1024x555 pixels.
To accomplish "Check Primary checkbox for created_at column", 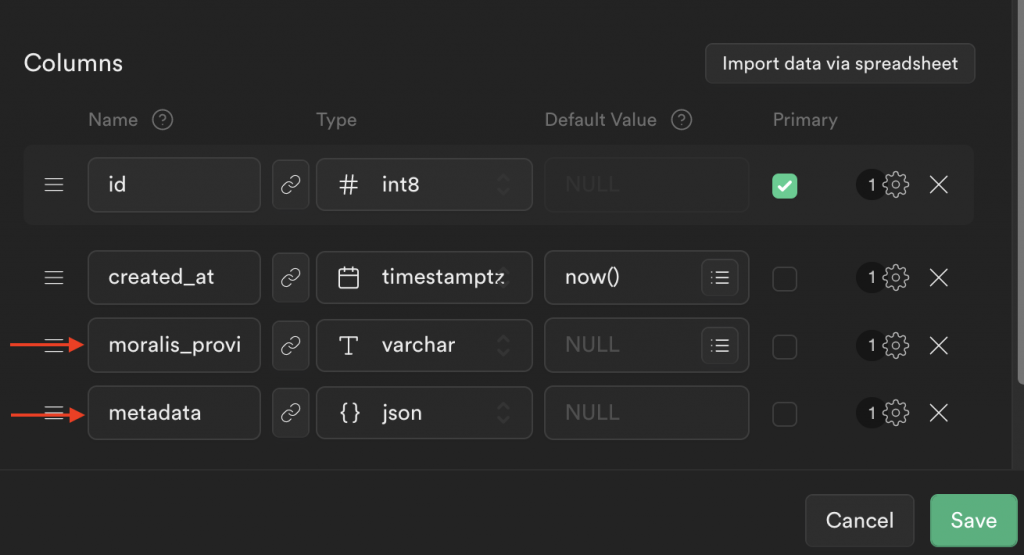I will (x=784, y=279).
